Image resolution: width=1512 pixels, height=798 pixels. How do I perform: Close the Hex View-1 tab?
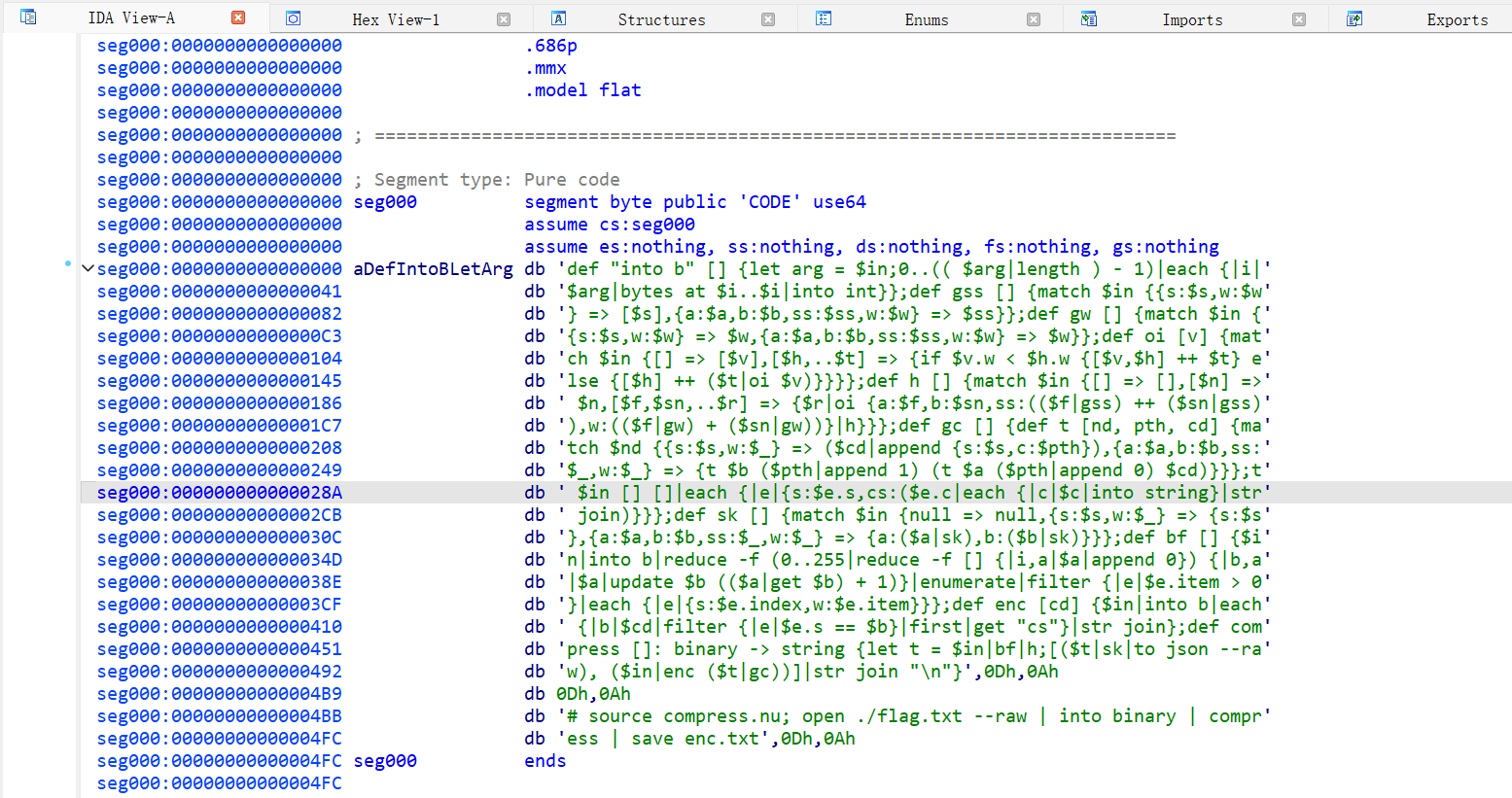click(504, 19)
